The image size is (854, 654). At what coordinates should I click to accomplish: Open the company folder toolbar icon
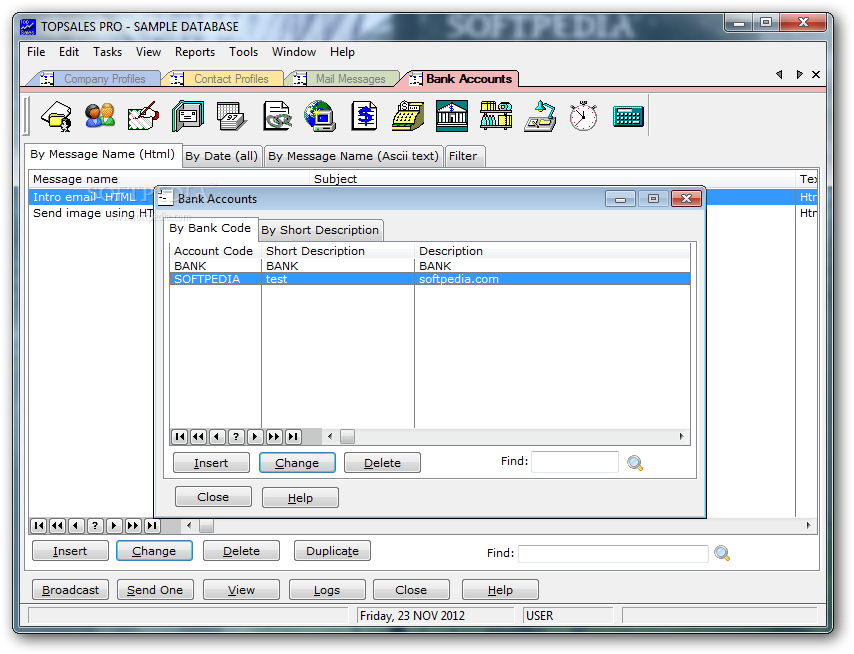point(57,117)
